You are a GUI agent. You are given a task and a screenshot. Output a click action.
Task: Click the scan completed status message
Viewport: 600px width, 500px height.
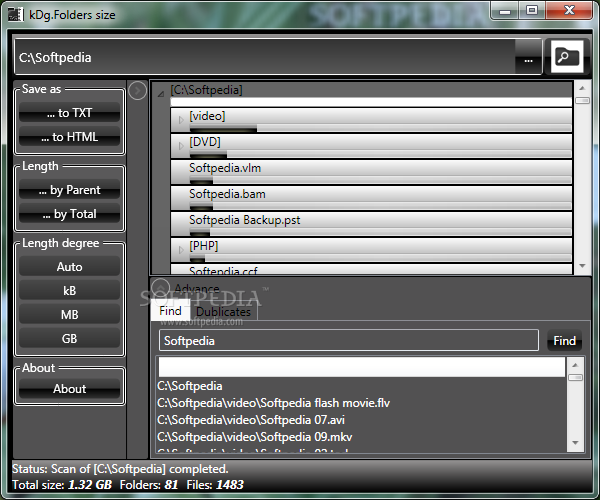(120, 469)
